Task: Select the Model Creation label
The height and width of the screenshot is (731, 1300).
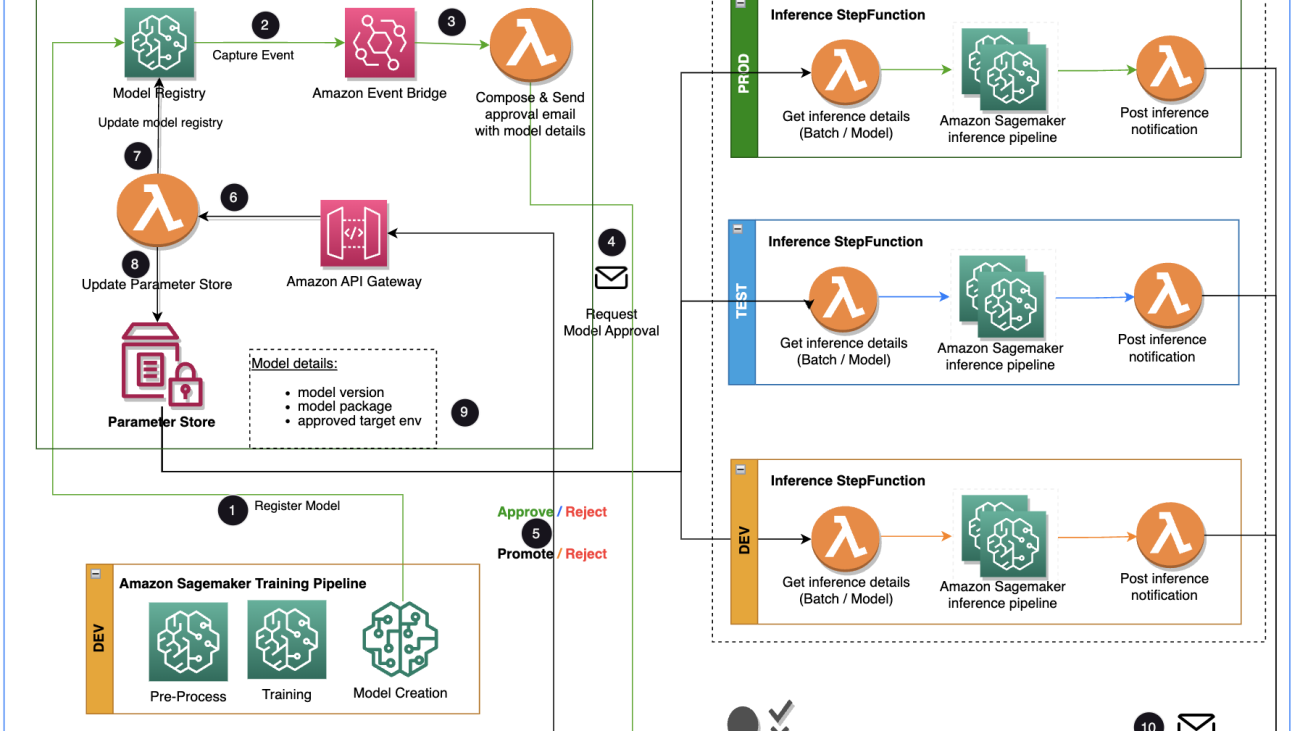Action: coord(400,693)
